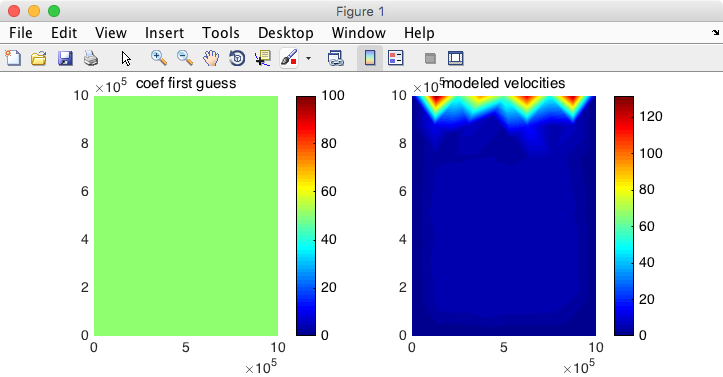Click the New Figure icon
Viewport: 723px width, 377px height.
(x=13, y=58)
